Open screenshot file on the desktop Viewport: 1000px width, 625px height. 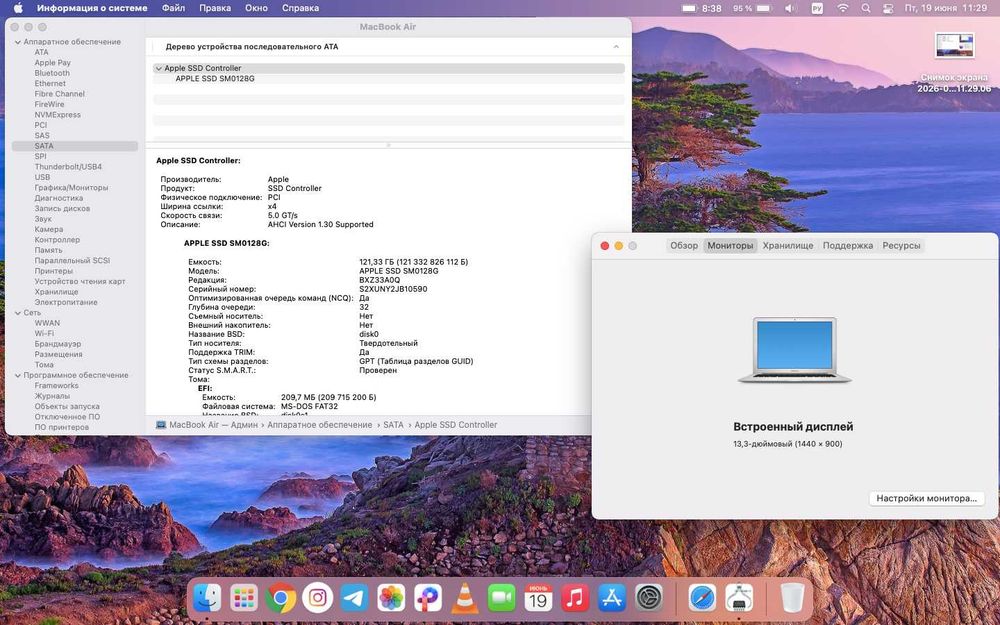coord(954,46)
